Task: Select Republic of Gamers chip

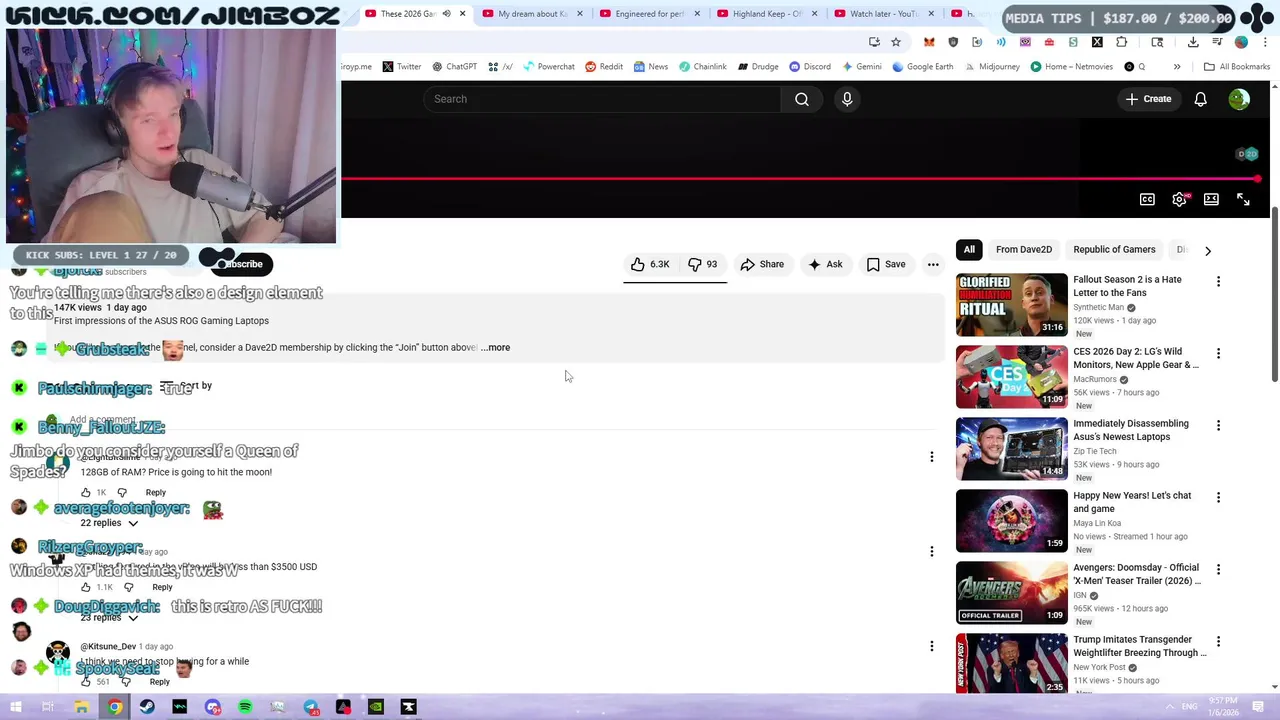Action: [x=1114, y=250]
